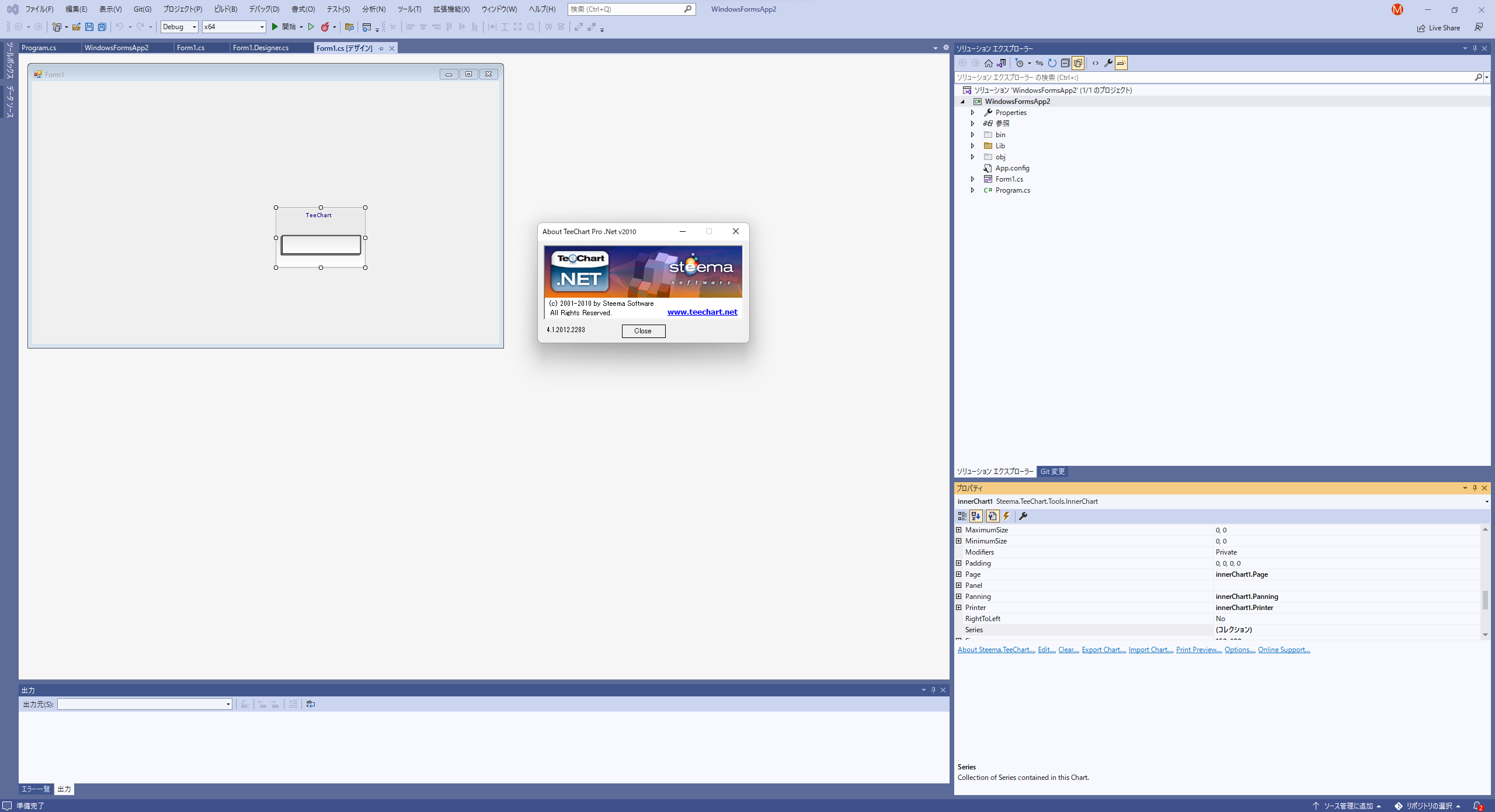Click the Series property (コレクション) value
This screenshot has width=1495, height=812.
pos(1233,630)
